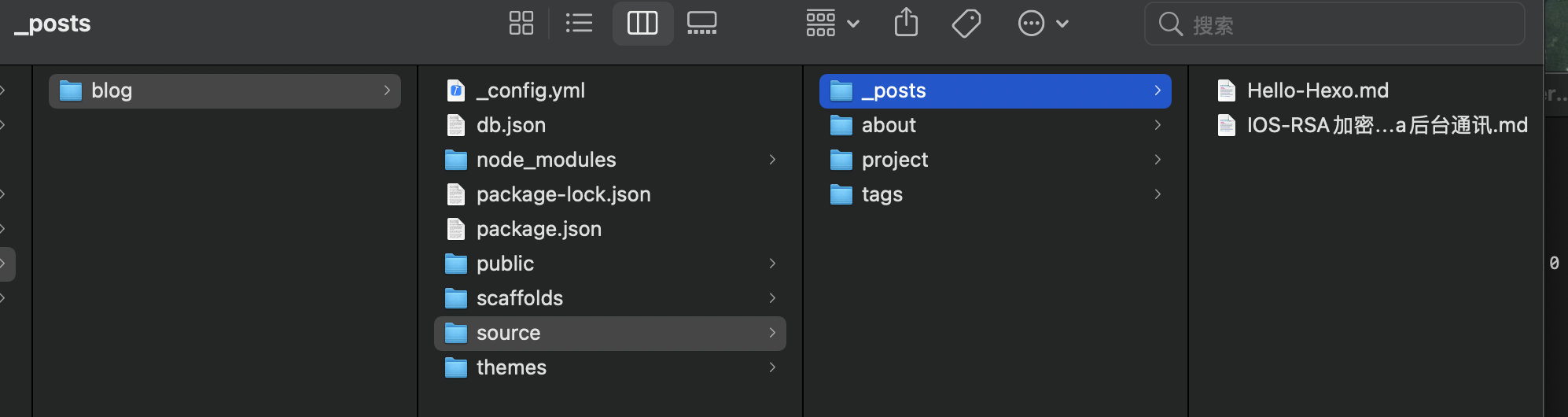Image resolution: width=1568 pixels, height=417 pixels.
Task: Expand the themes folder chevron
Action: (772, 367)
